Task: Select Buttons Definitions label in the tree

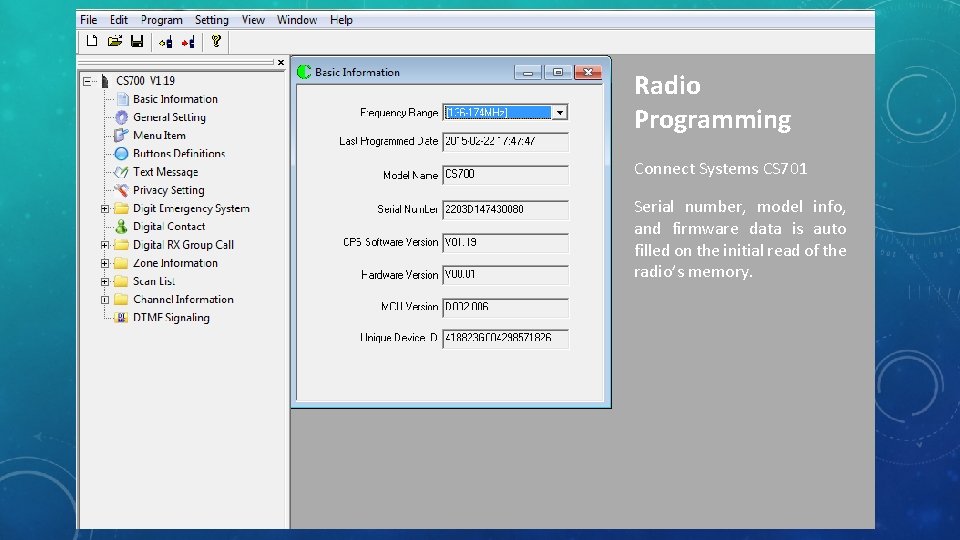Action: (179, 154)
